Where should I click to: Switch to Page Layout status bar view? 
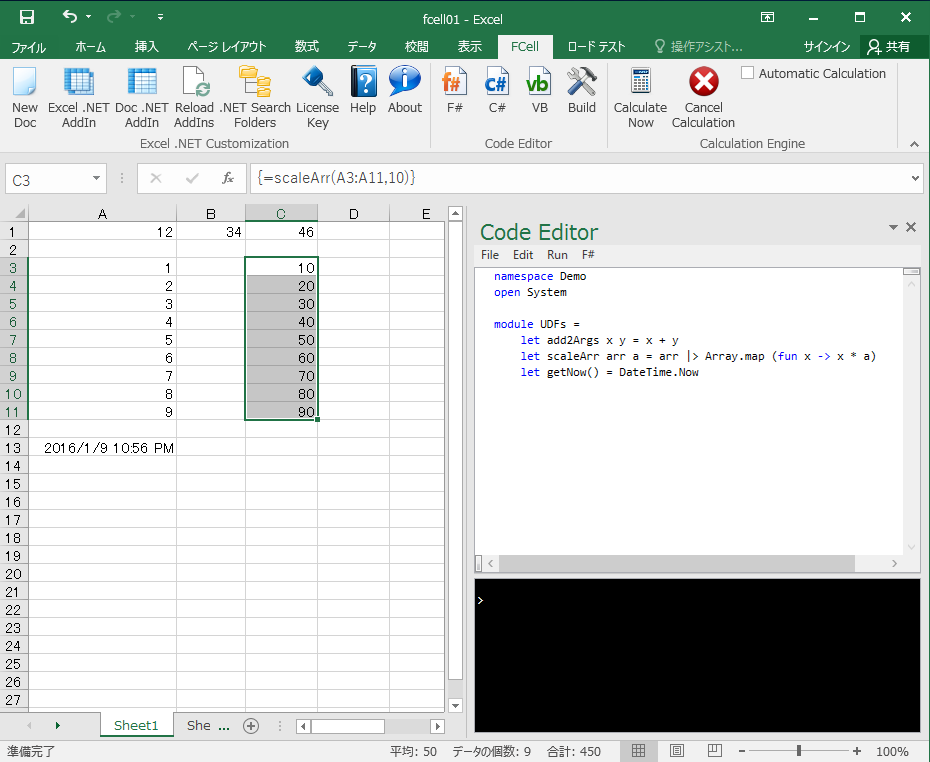pyautogui.click(x=676, y=751)
